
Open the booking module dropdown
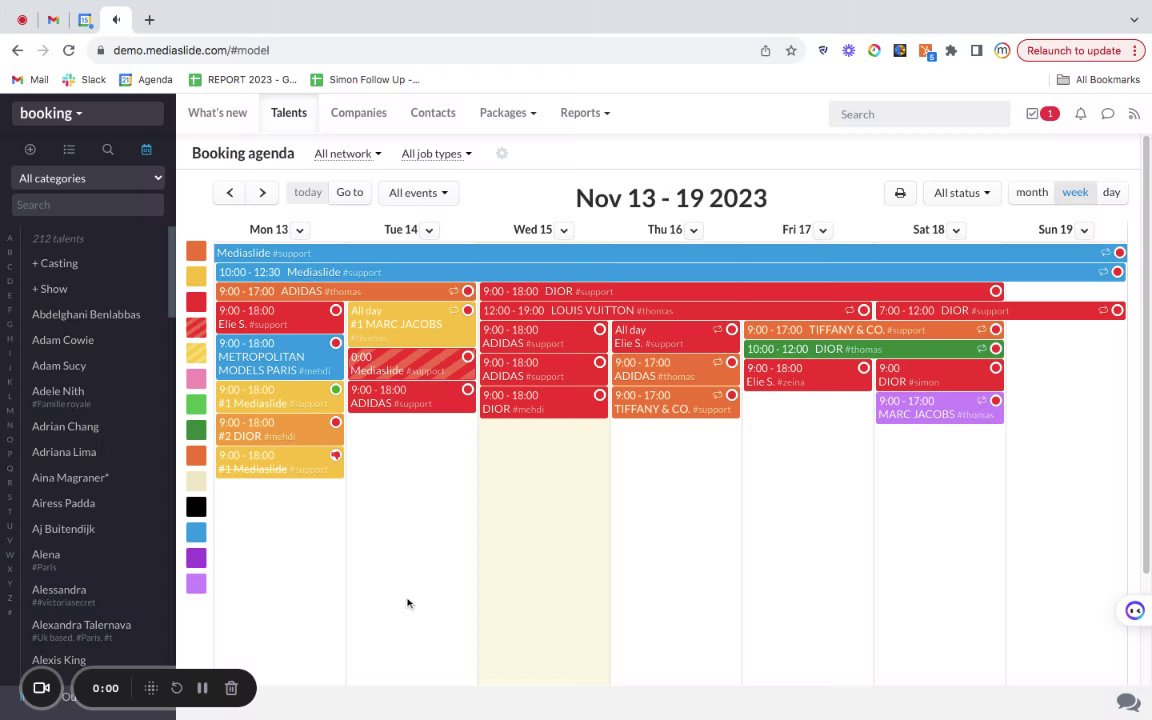(87, 113)
